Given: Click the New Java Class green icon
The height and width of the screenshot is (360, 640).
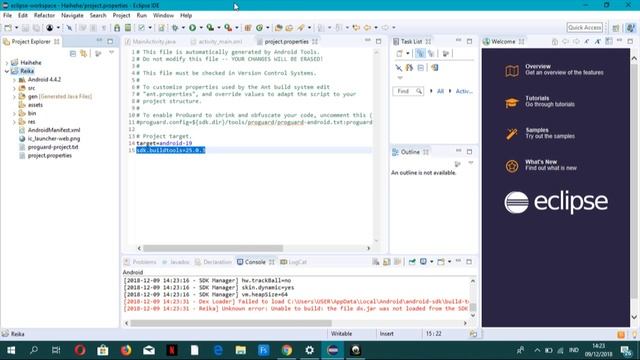Looking at the screenshot, I should (260, 27).
